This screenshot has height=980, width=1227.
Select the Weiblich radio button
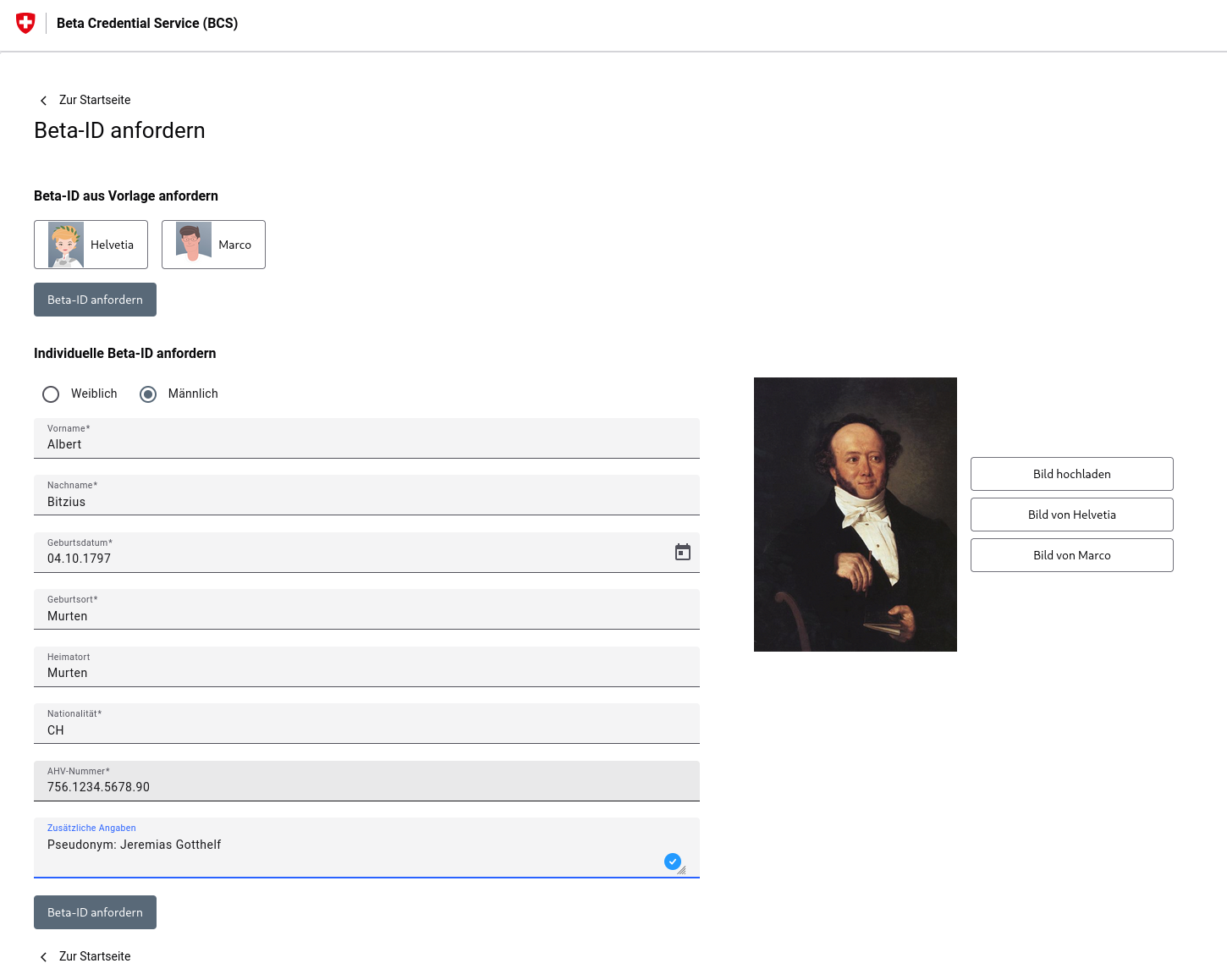coord(51,394)
